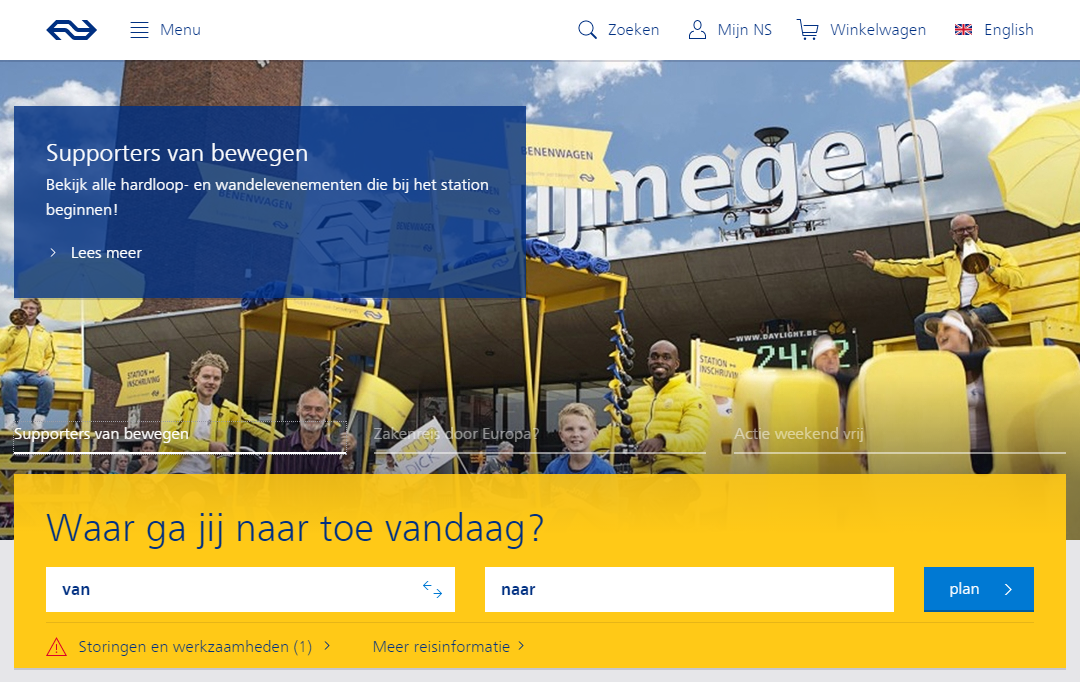The image size is (1080, 682).
Task: Swap van and naar stations arrows
Action: tap(433, 589)
